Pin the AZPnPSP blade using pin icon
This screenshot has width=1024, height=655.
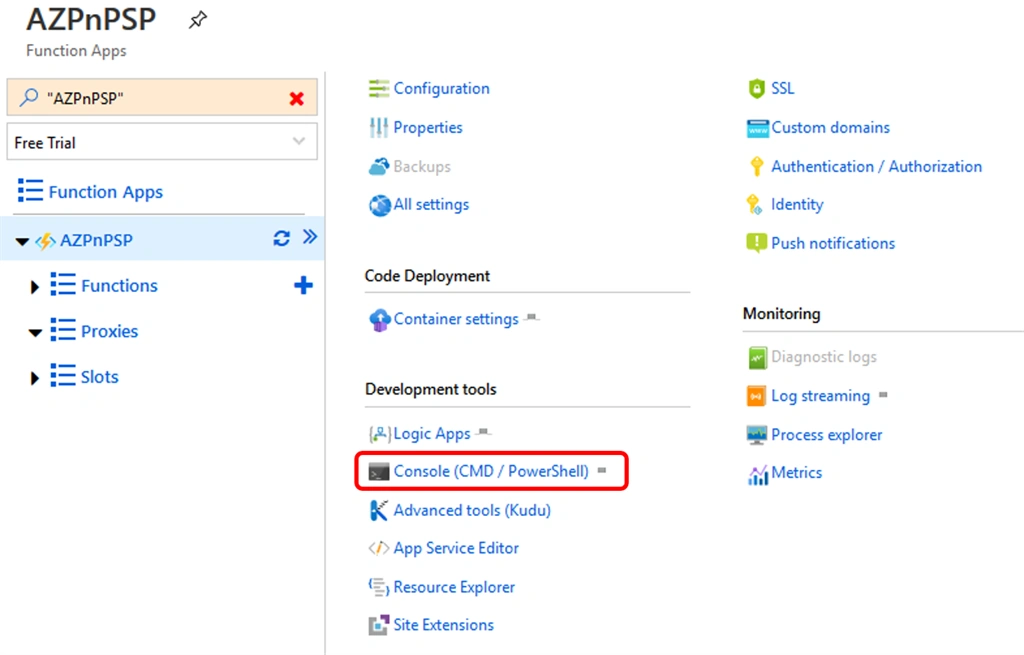(x=198, y=20)
